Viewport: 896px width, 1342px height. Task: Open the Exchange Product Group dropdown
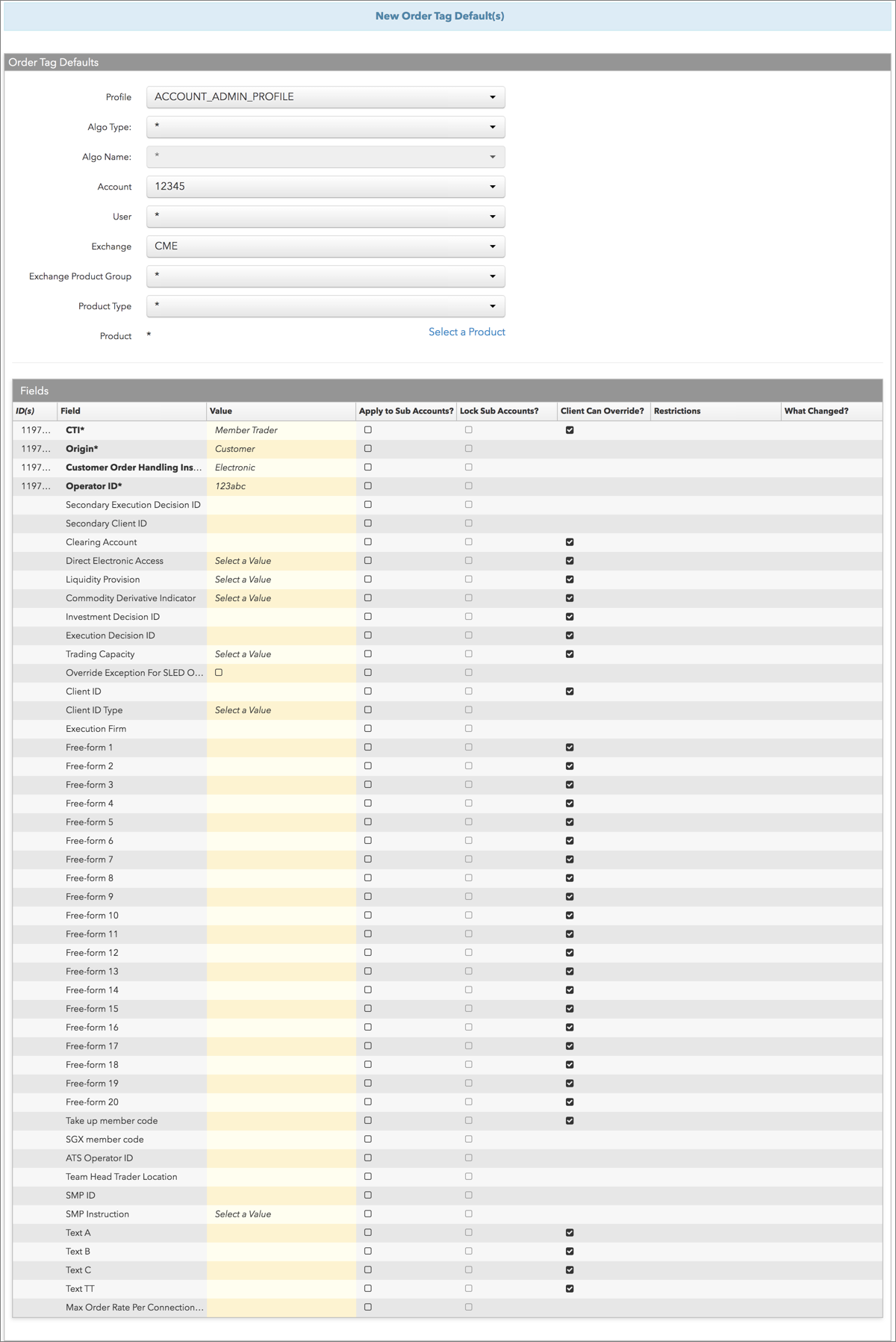click(326, 276)
